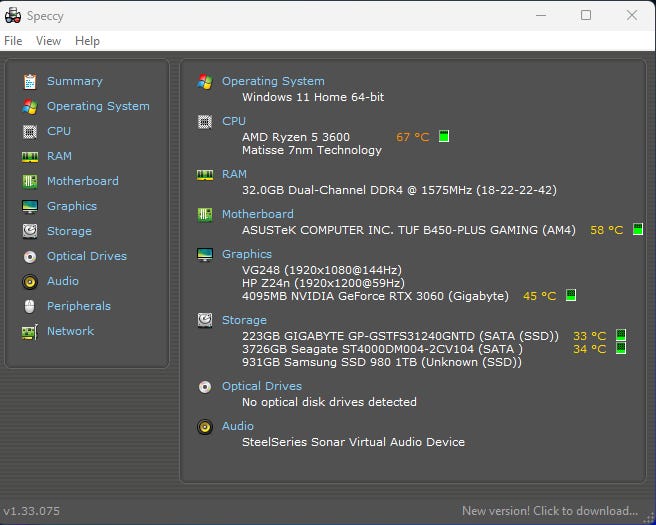
Task: Click the Optical Drives disc icon in summary panel
Action: [205, 387]
